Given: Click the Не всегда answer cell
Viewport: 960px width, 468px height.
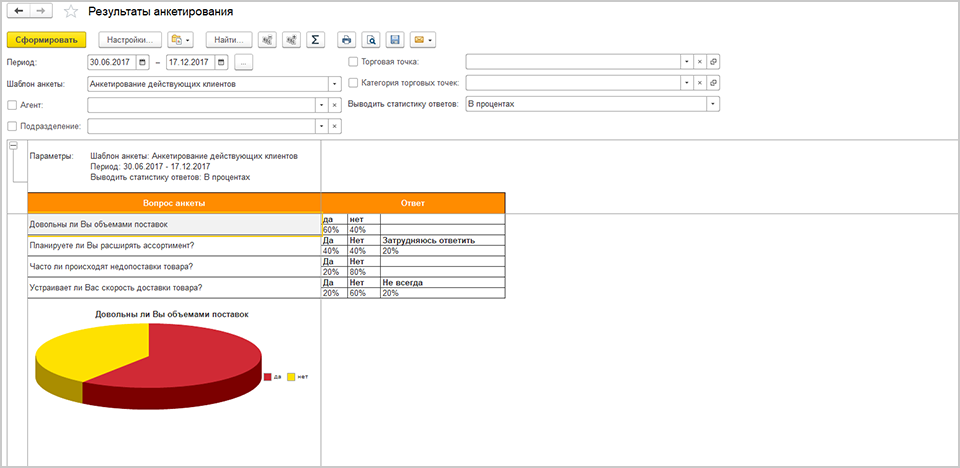Looking at the screenshot, I should point(443,282).
